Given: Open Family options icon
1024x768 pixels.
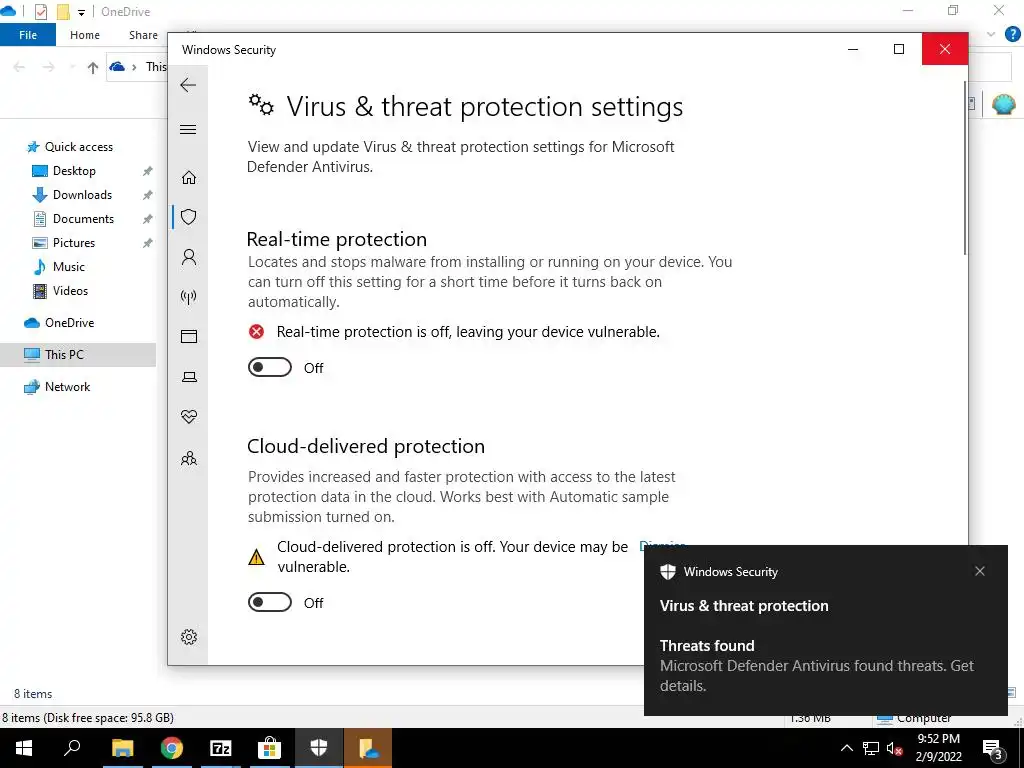Looking at the screenshot, I should point(189,458).
